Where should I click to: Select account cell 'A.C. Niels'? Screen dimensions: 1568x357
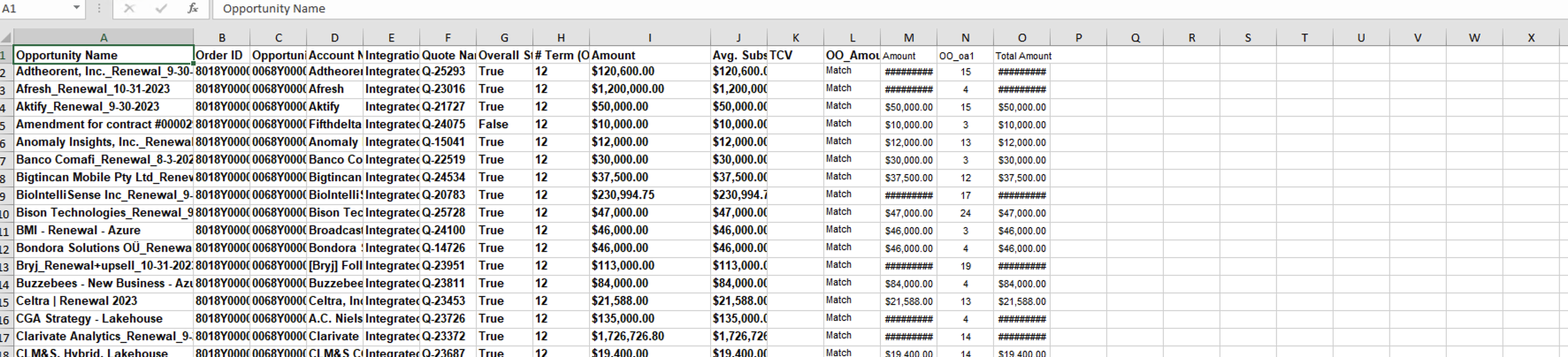[x=334, y=319]
